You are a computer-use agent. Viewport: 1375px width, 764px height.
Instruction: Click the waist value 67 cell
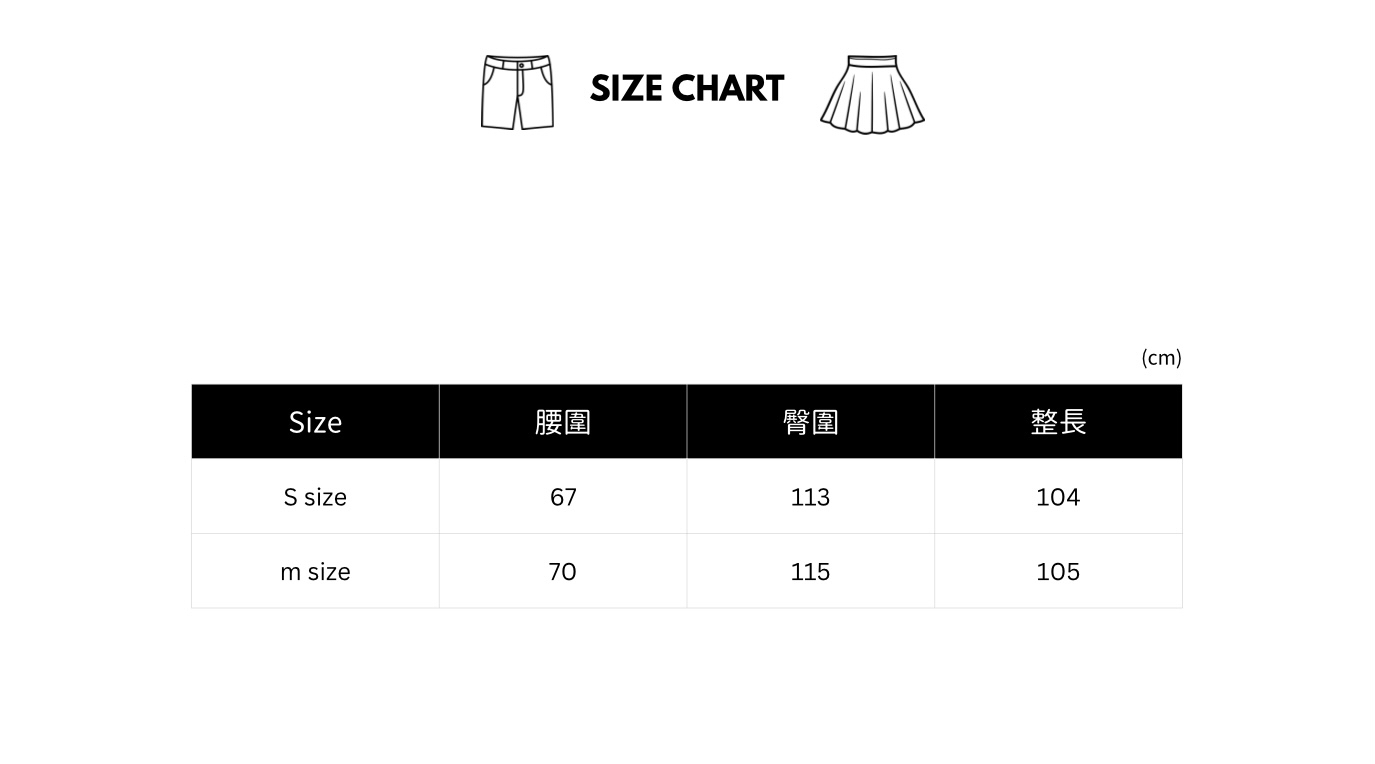pyautogui.click(x=563, y=497)
